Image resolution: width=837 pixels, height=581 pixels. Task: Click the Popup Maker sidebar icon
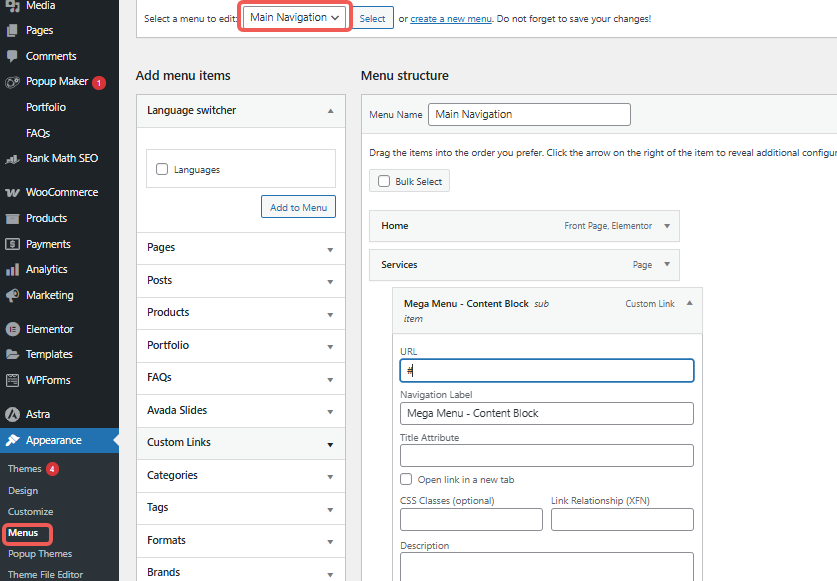(x=12, y=82)
